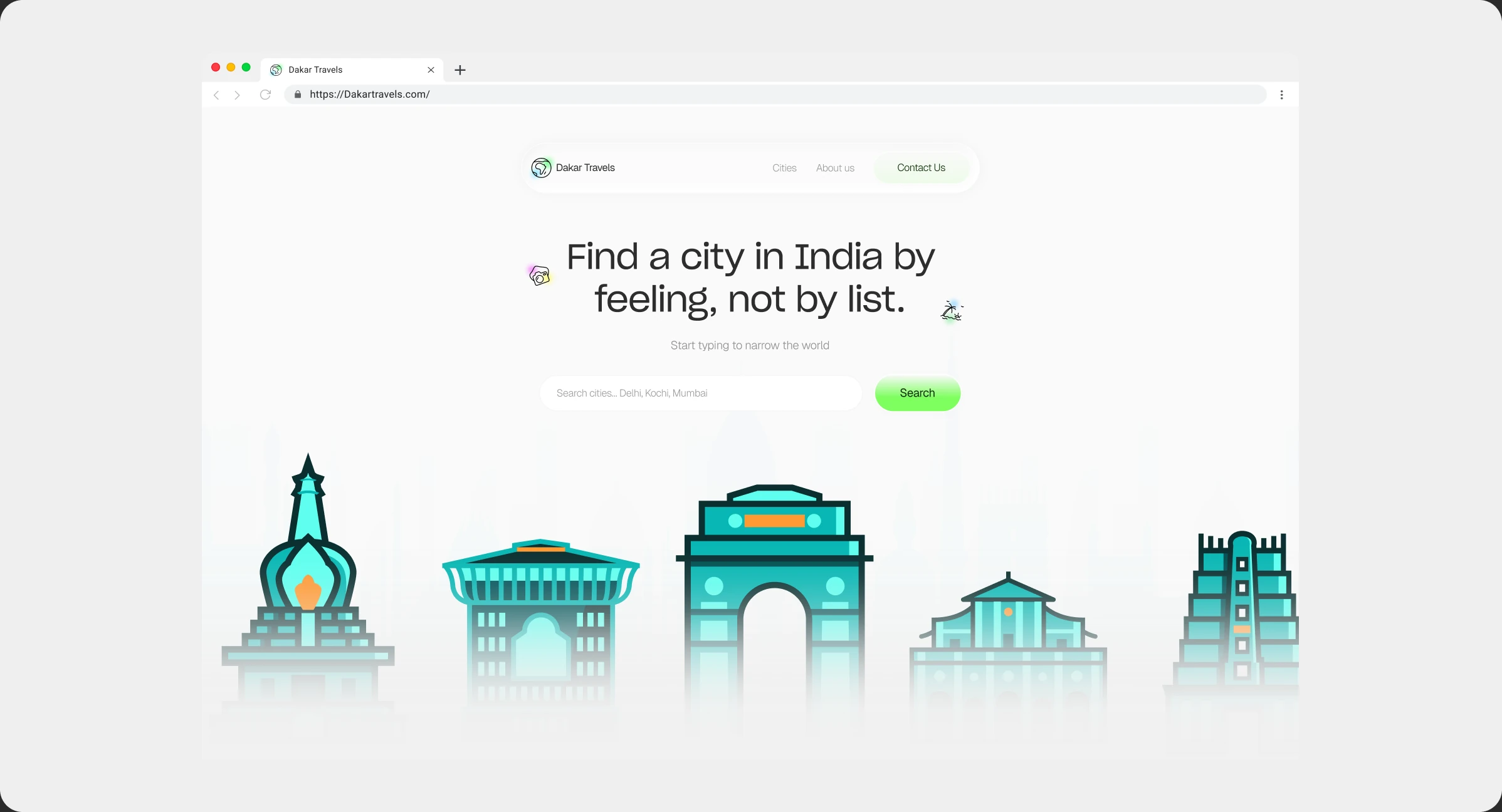Focus the Search cities input field
The height and width of the screenshot is (812, 1502).
coord(701,393)
